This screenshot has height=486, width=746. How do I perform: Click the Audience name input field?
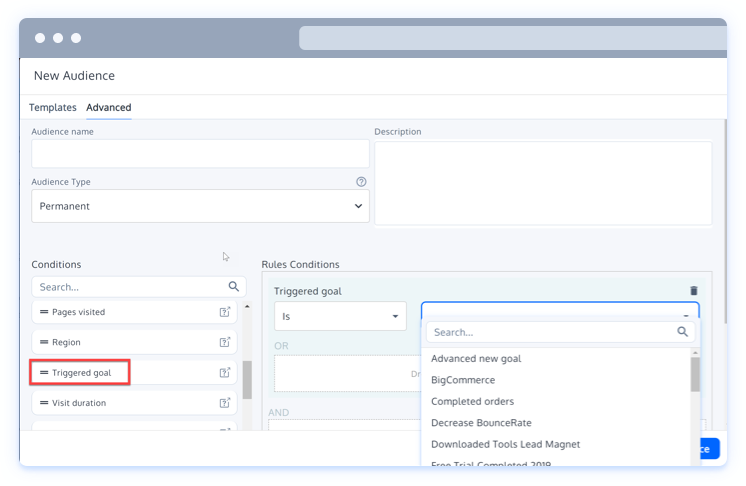[200, 153]
